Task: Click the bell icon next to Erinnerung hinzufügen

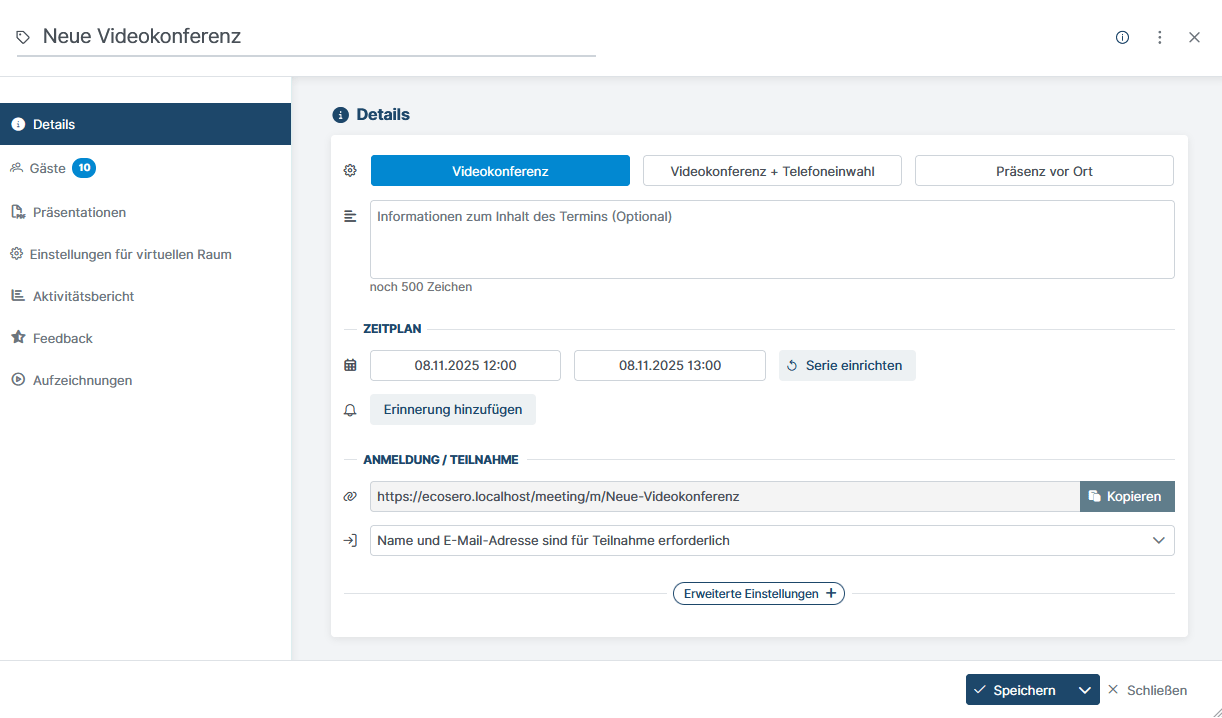Action: click(350, 409)
